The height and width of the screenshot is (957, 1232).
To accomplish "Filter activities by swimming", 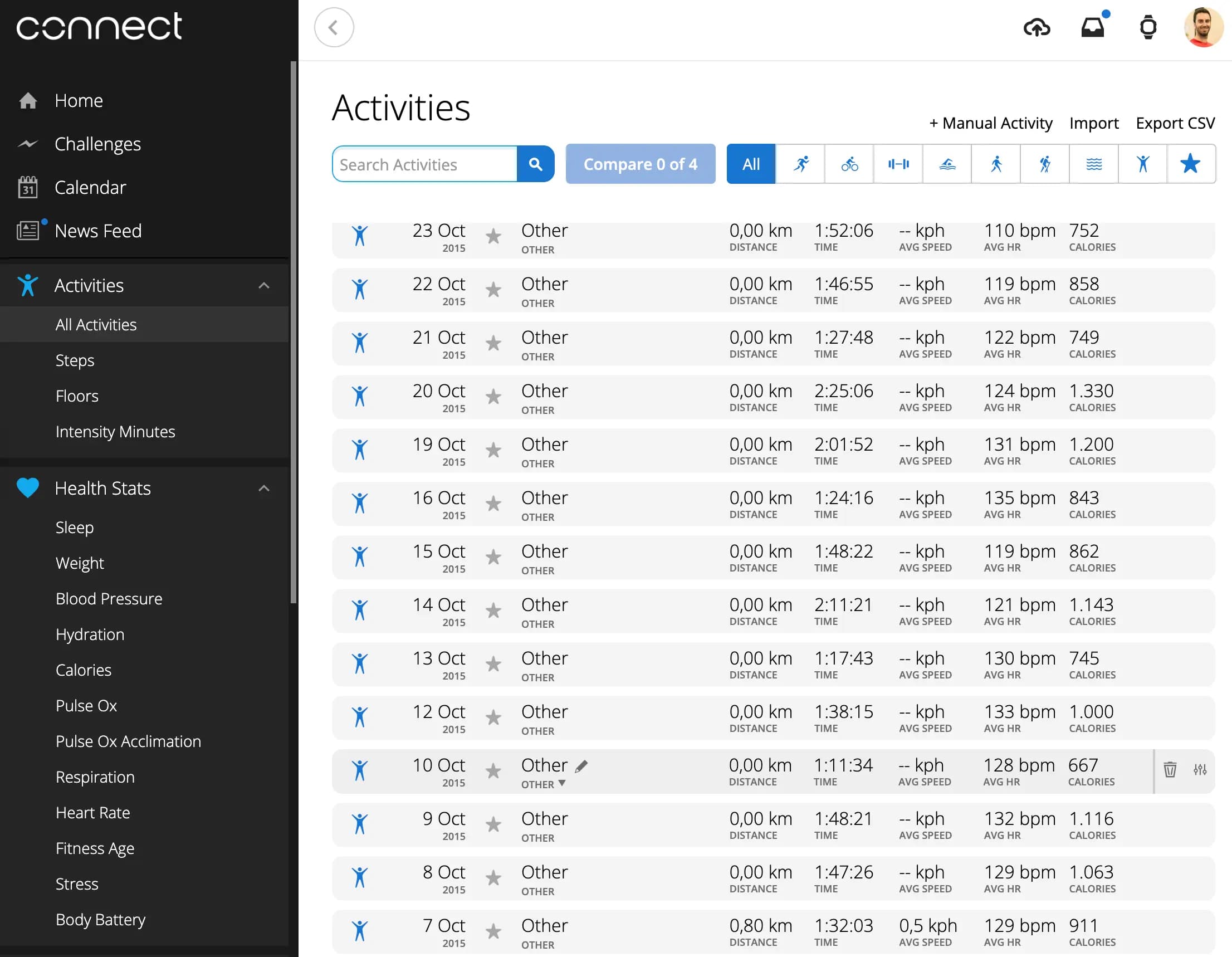I will click(947, 164).
